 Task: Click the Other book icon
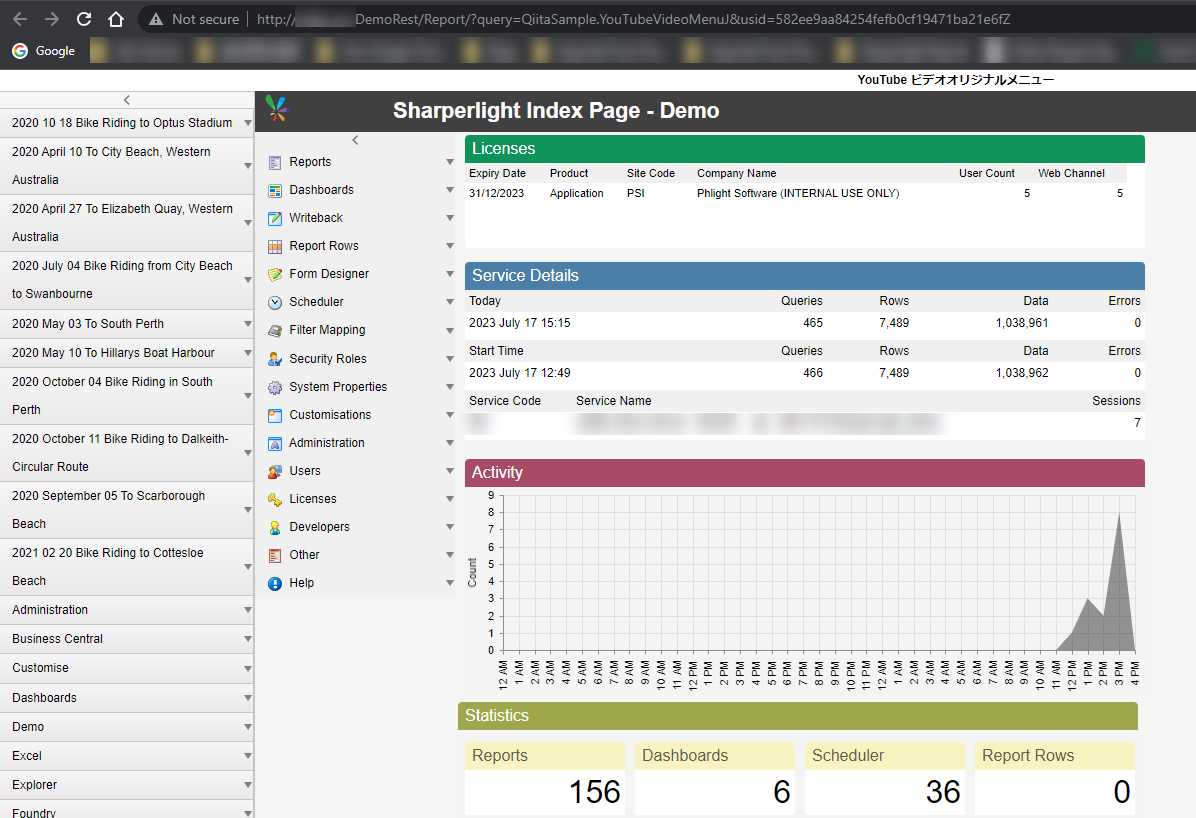pos(275,556)
